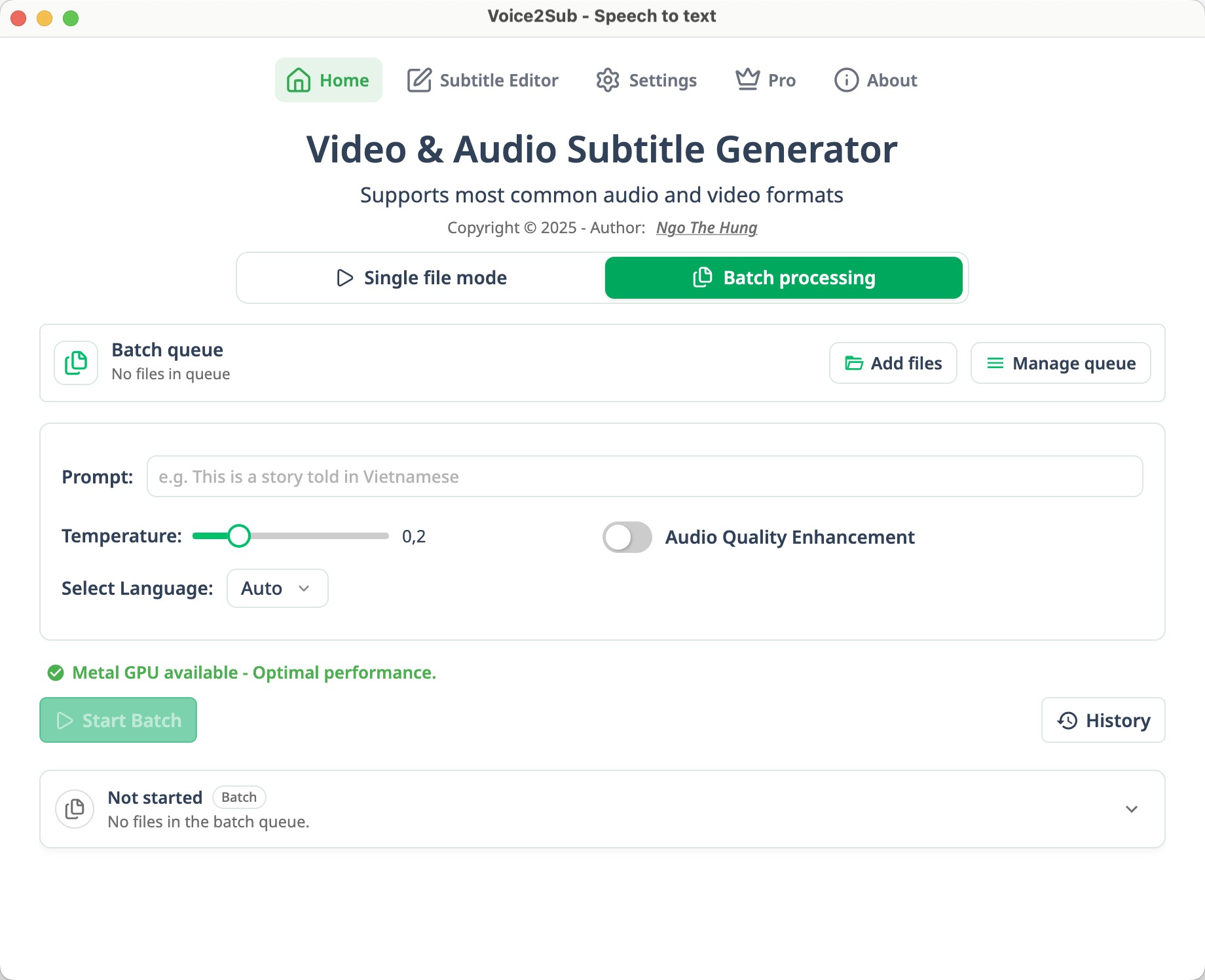Click the Start Batch button
The image size is (1205, 980).
[119, 720]
